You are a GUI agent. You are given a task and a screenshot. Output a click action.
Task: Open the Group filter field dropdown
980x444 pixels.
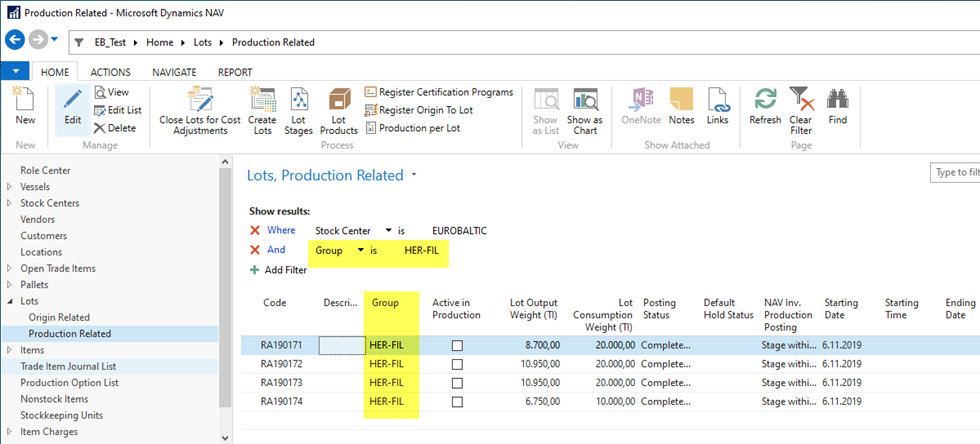359,250
